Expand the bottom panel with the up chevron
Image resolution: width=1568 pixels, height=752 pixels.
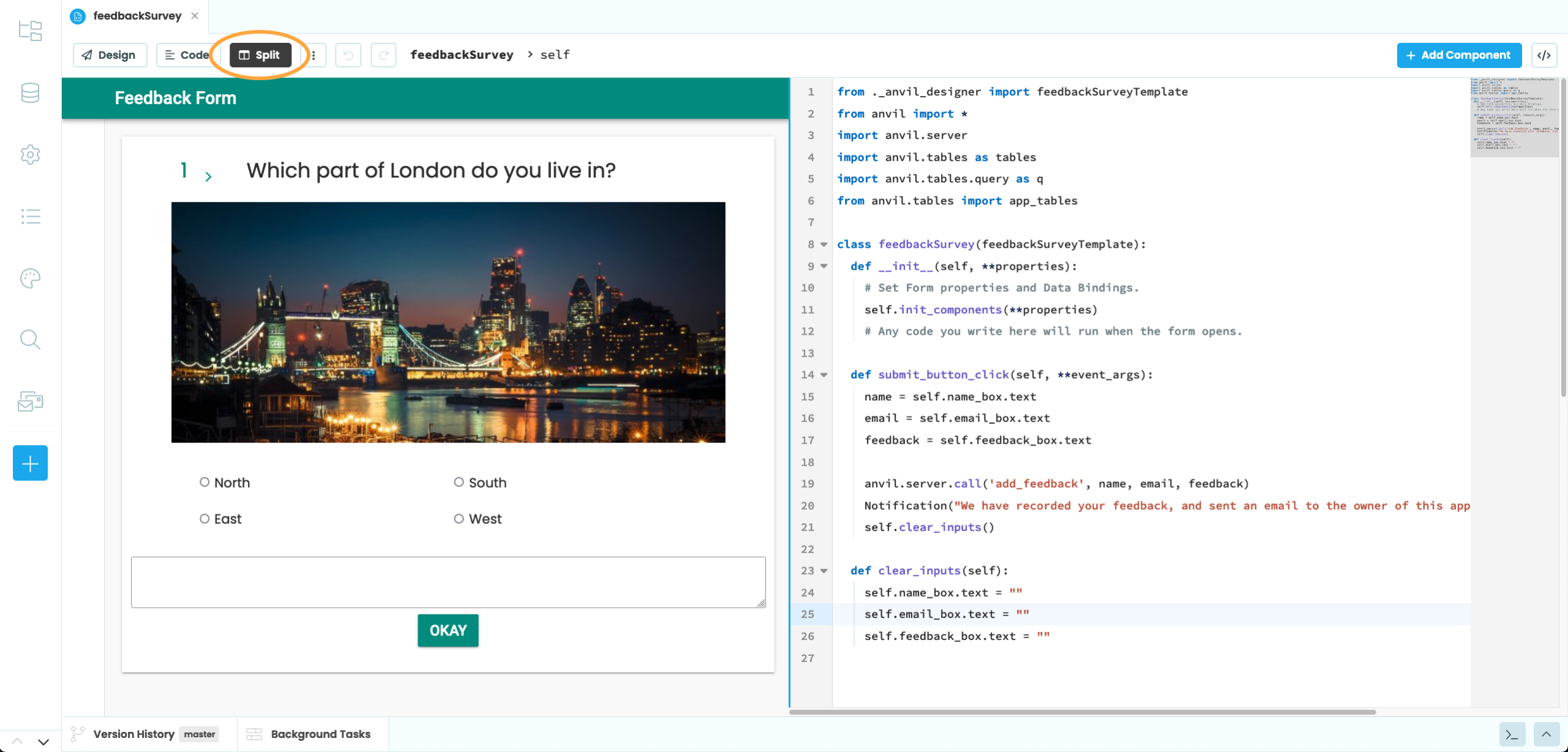1546,734
